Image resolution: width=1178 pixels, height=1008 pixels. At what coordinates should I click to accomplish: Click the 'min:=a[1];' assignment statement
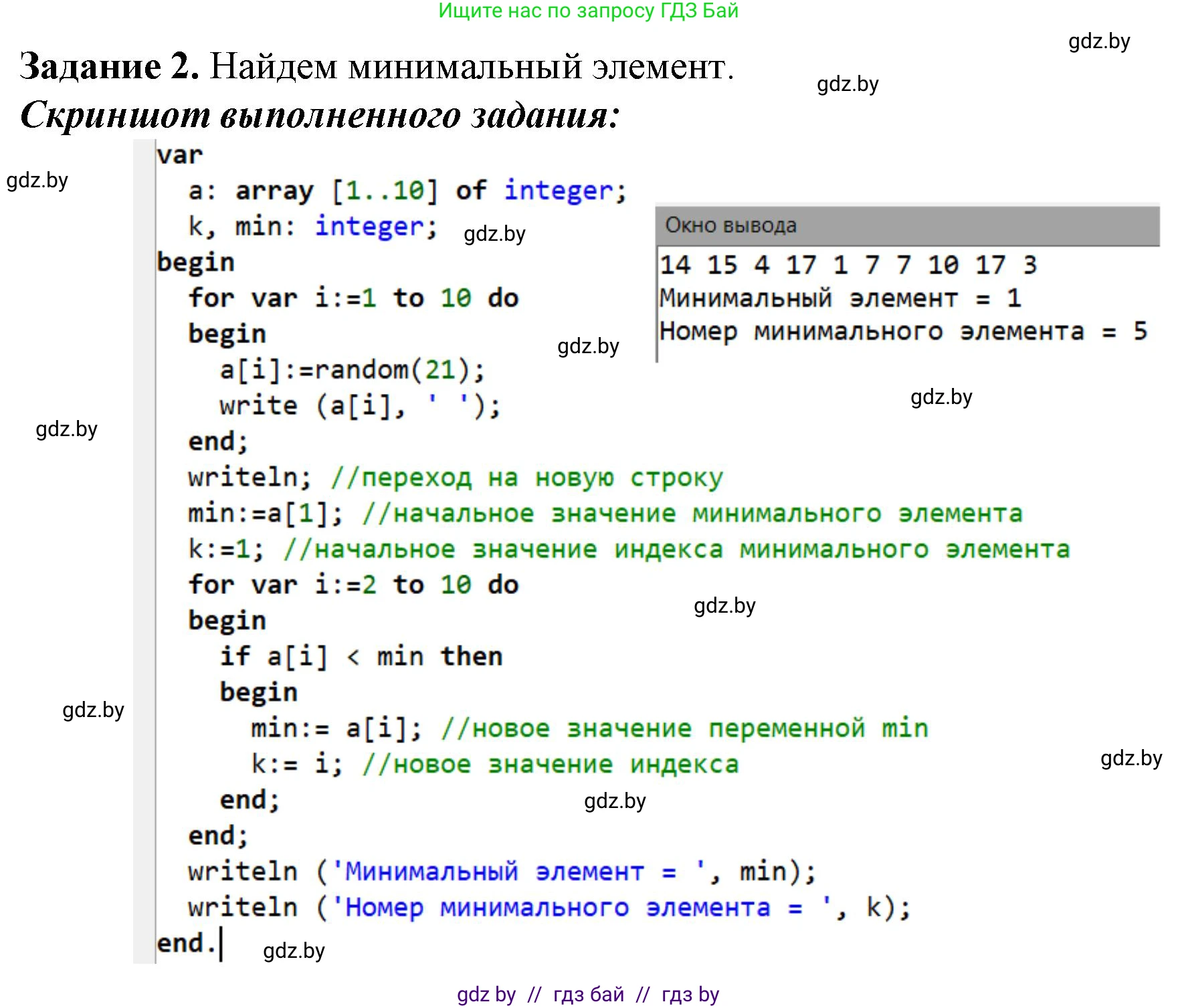[266, 514]
